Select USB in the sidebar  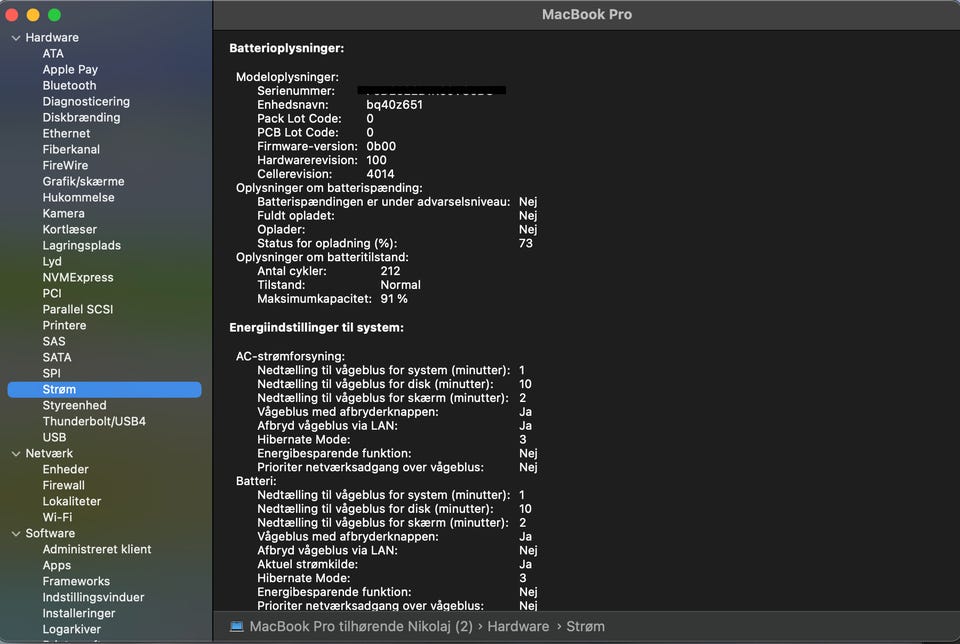click(x=54, y=437)
